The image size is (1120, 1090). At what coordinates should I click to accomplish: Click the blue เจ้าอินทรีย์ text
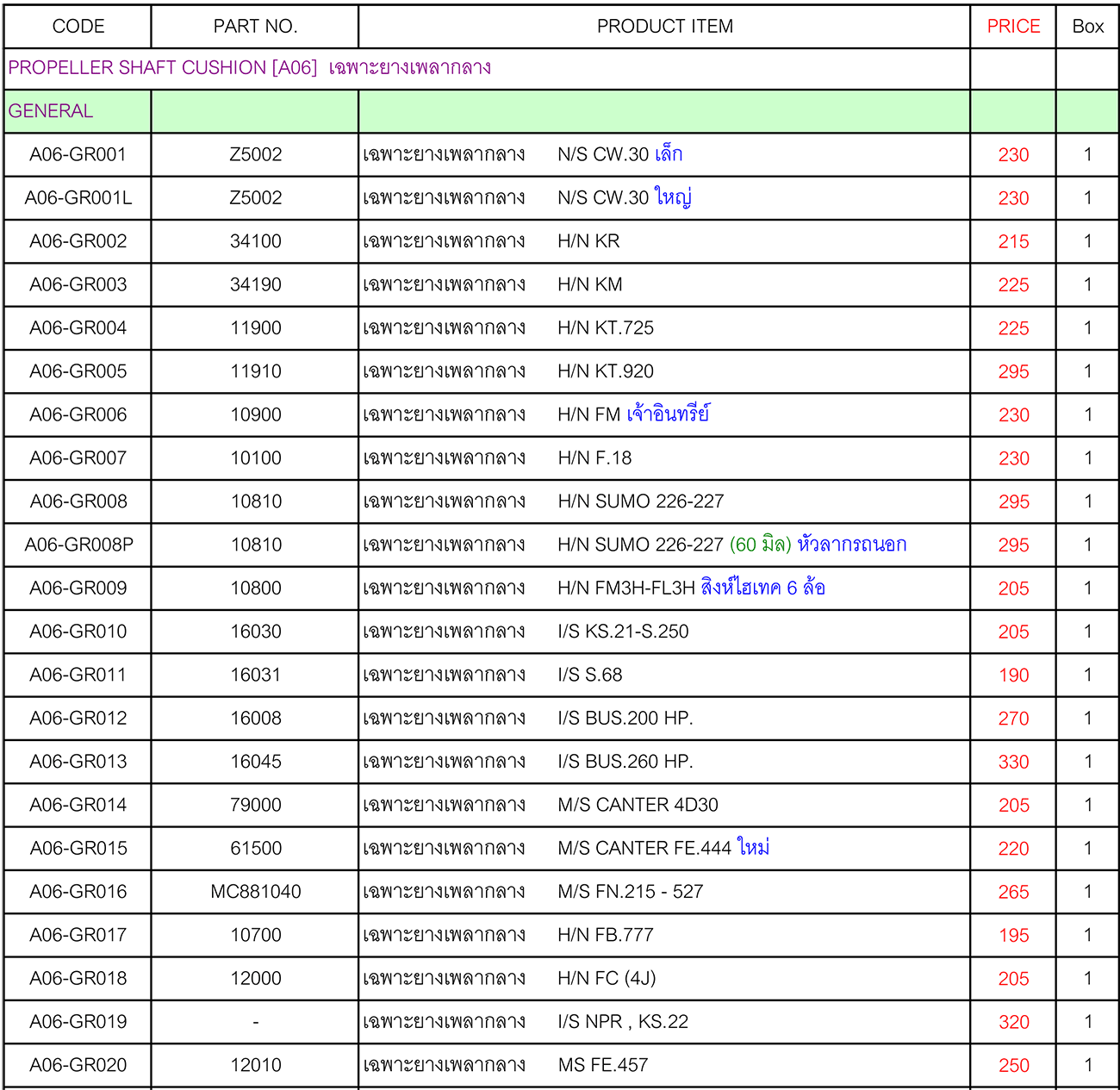coord(668,414)
